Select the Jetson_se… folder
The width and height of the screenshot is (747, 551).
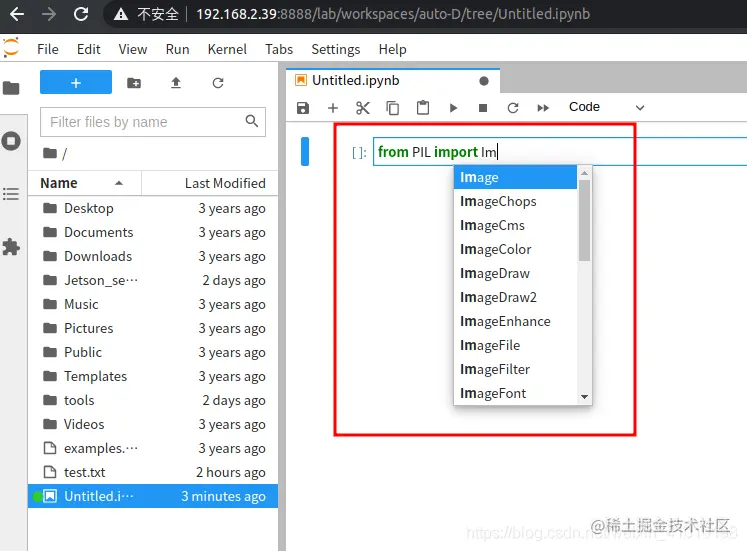point(153,280)
